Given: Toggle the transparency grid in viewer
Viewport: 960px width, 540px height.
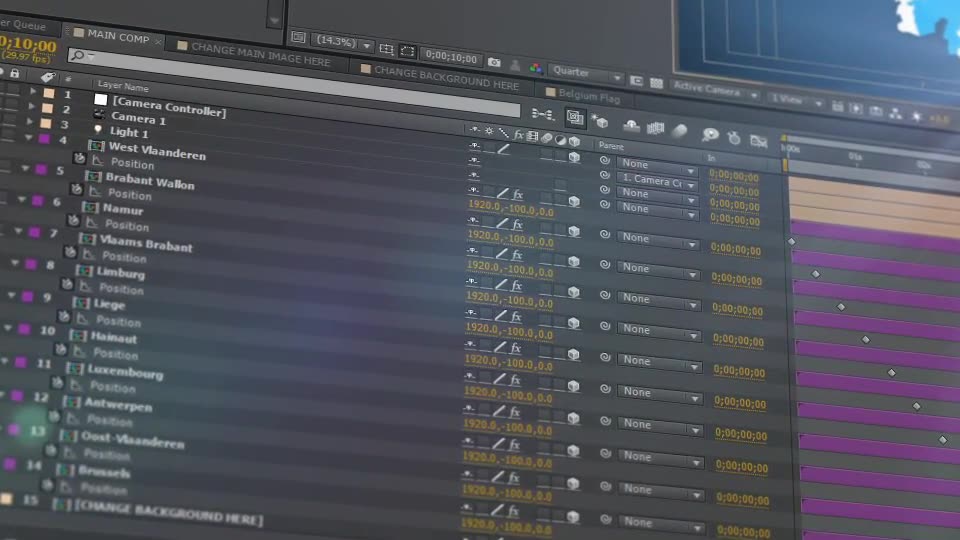Looking at the screenshot, I should (x=656, y=83).
